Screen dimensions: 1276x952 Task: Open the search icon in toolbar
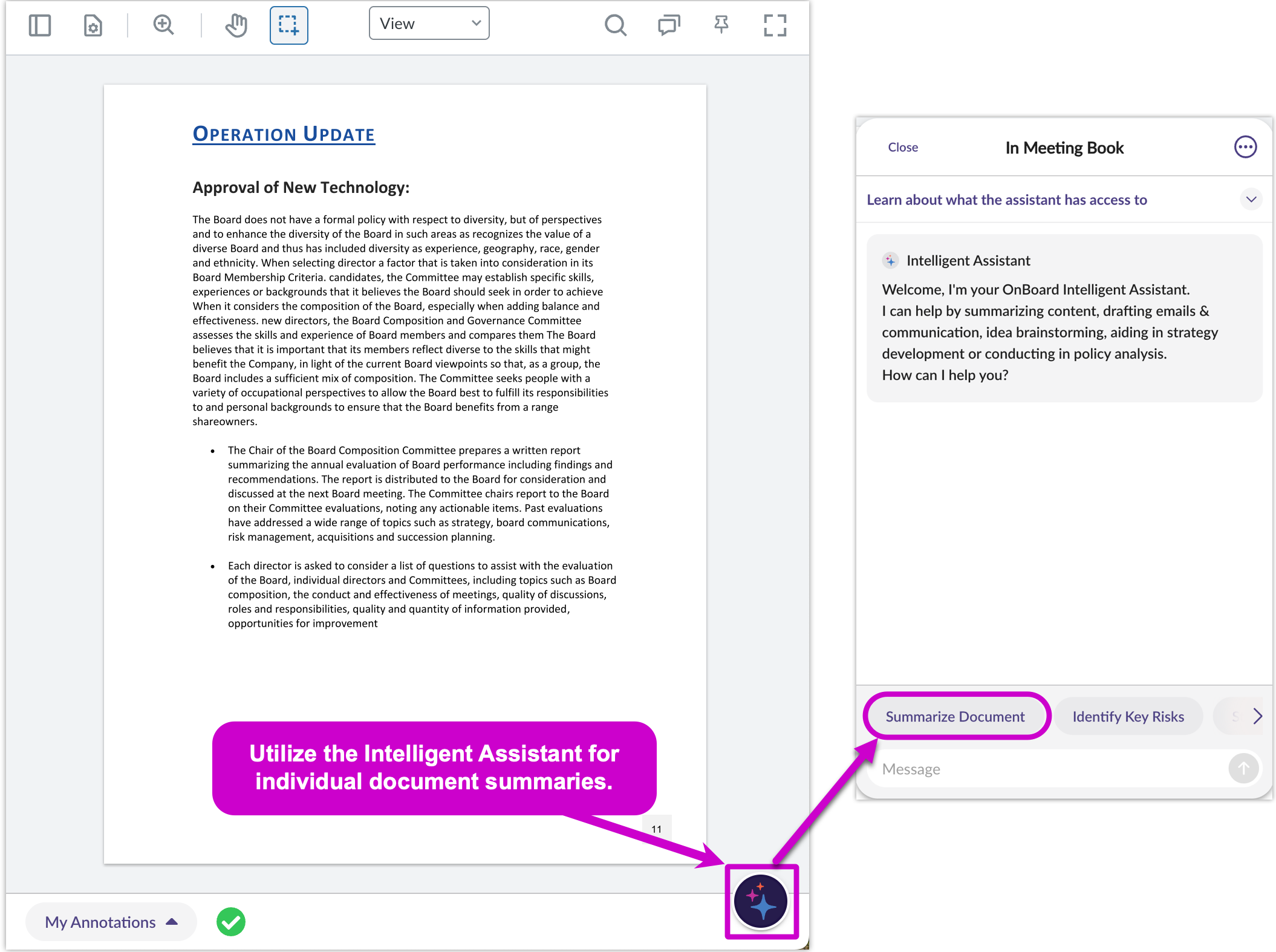coord(615,25)
